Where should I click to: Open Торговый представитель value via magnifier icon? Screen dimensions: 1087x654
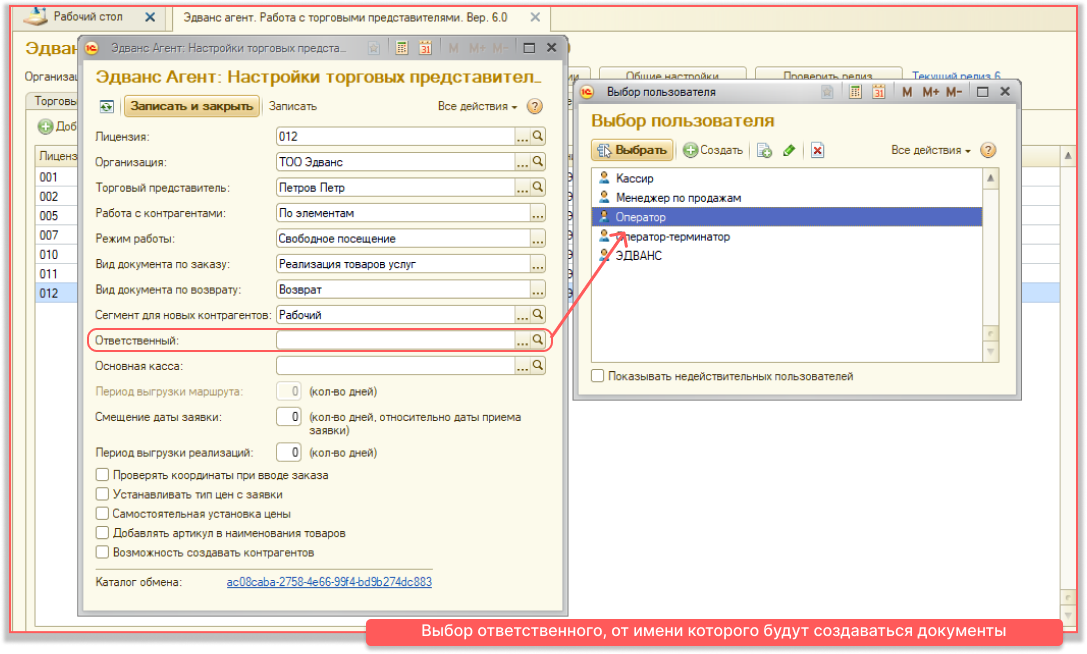(538, 188)
